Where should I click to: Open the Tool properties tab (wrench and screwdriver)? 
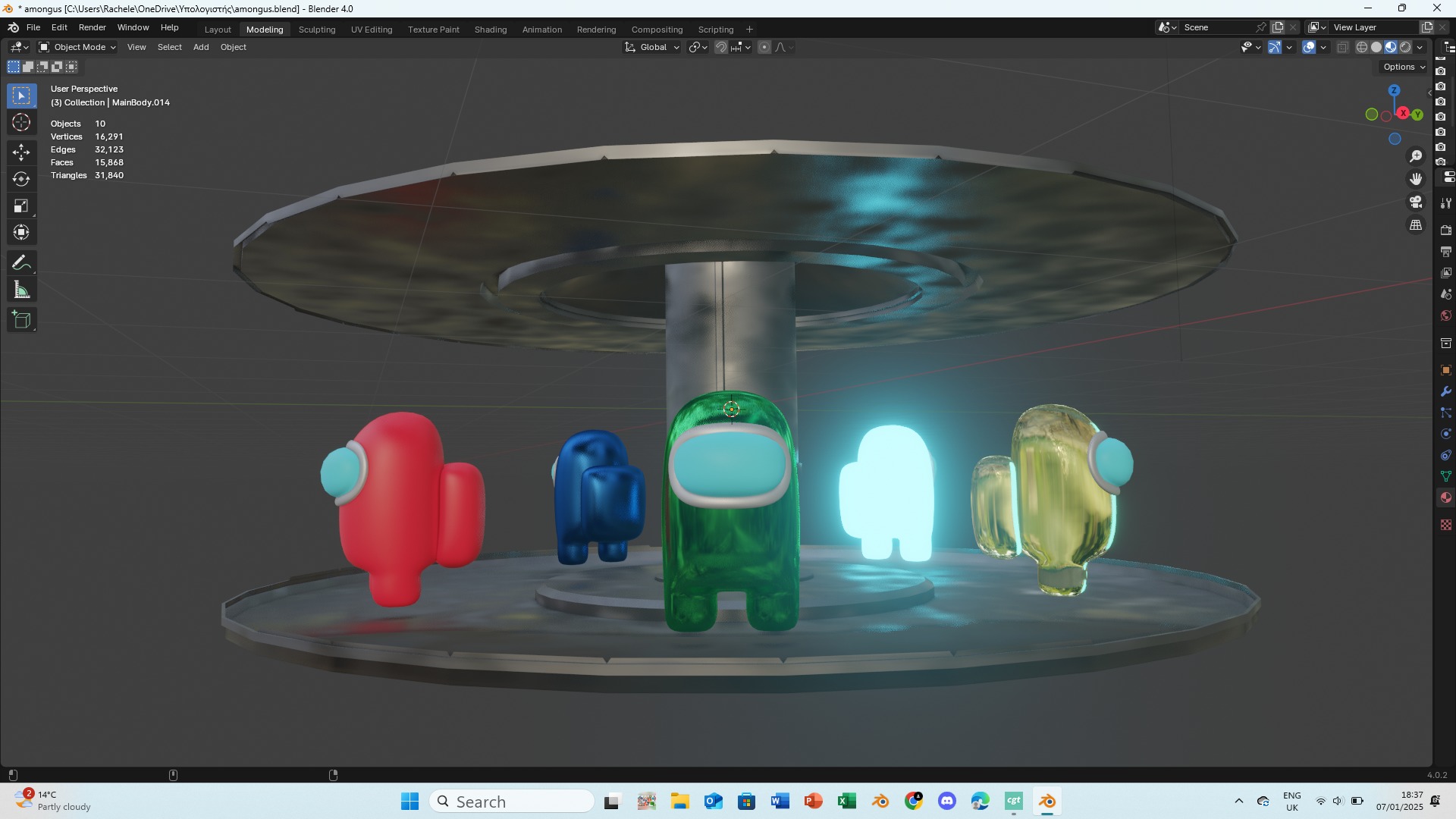pos(1446,203)
